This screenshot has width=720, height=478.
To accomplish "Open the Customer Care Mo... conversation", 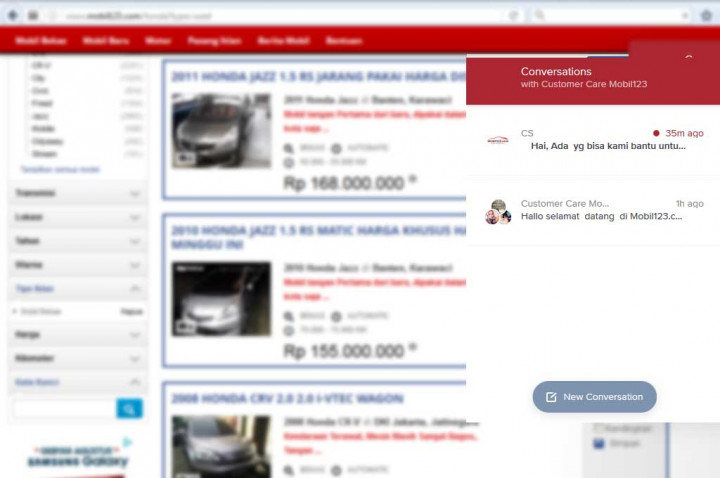I will pos(593,210).
